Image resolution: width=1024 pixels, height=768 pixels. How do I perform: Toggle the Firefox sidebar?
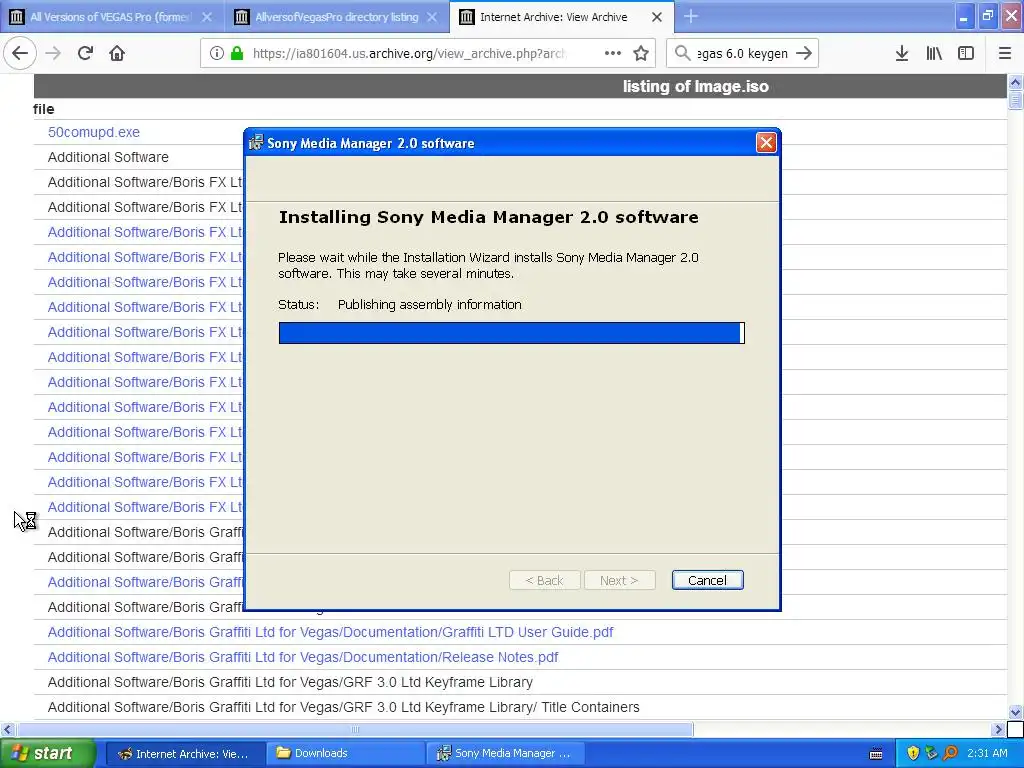point(966,54)
